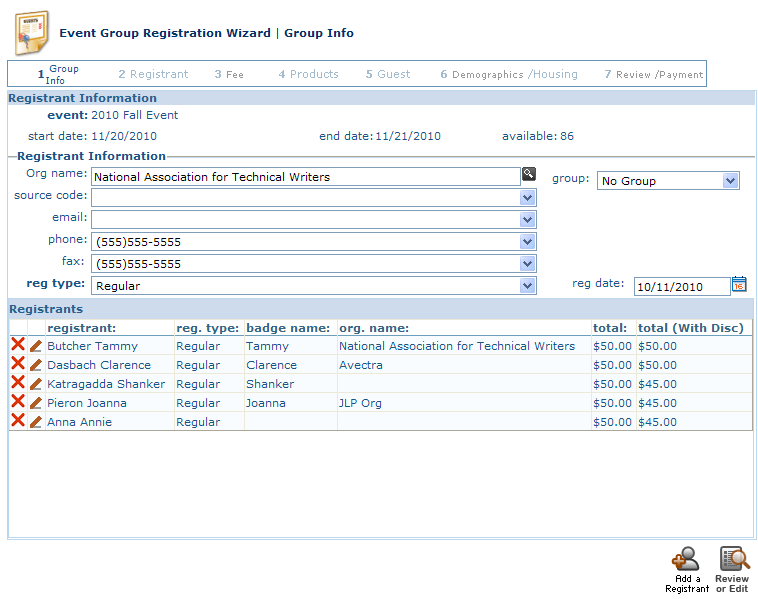Click the wizard document icon in header
Viewport: 758px width, 599px height.
[32, 33]
